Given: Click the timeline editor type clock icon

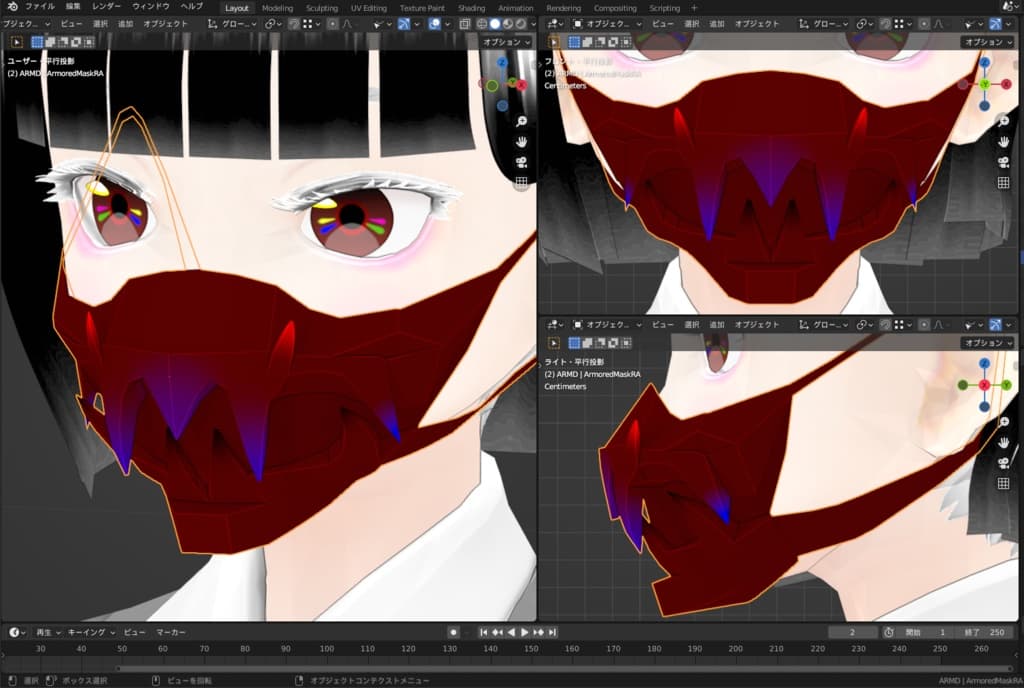Looking at the screenshot, I should tap(15, 632).
